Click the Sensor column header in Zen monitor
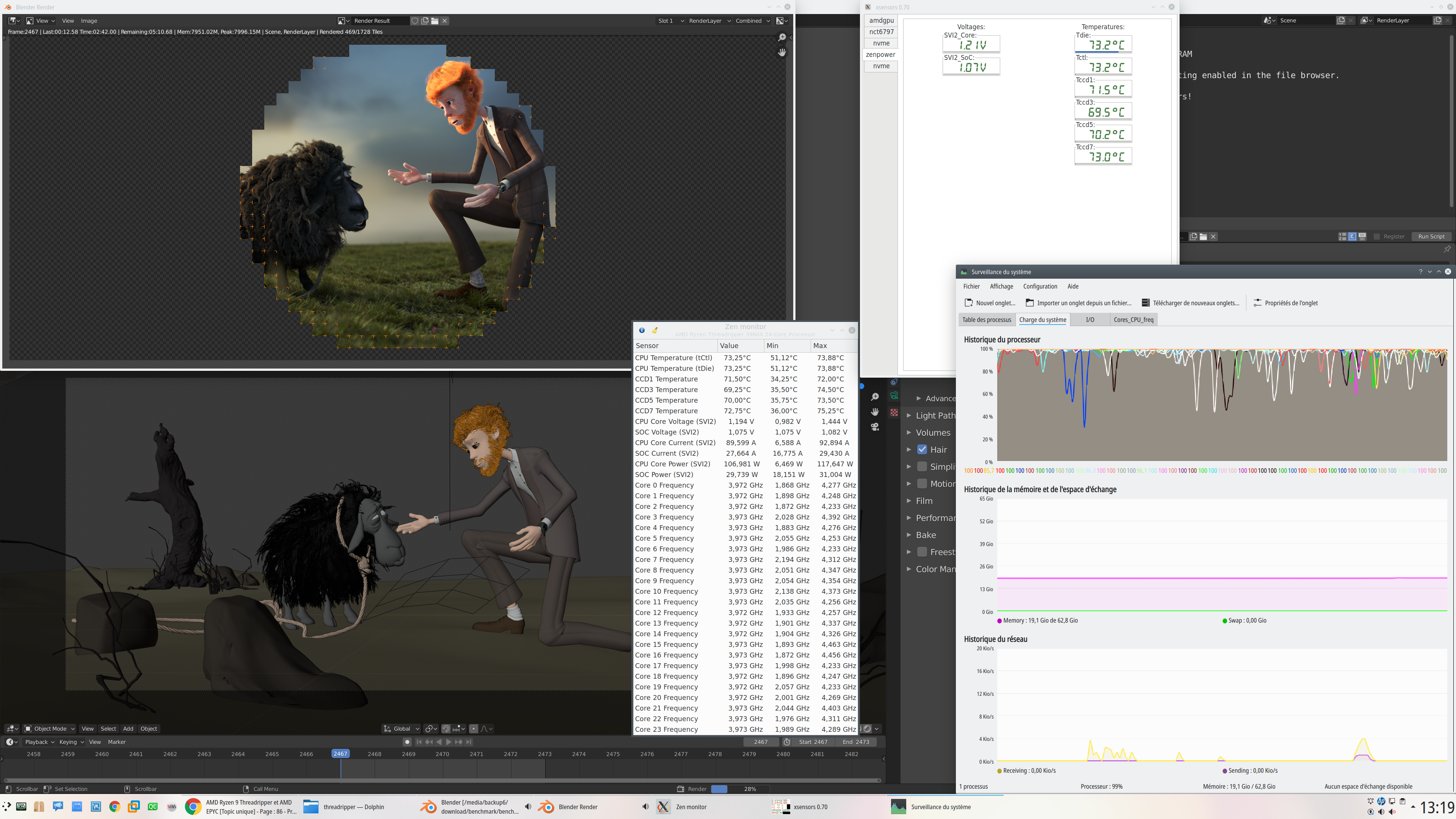The width and height of the screenshot is (1456, 819). (x=675, y=346)
